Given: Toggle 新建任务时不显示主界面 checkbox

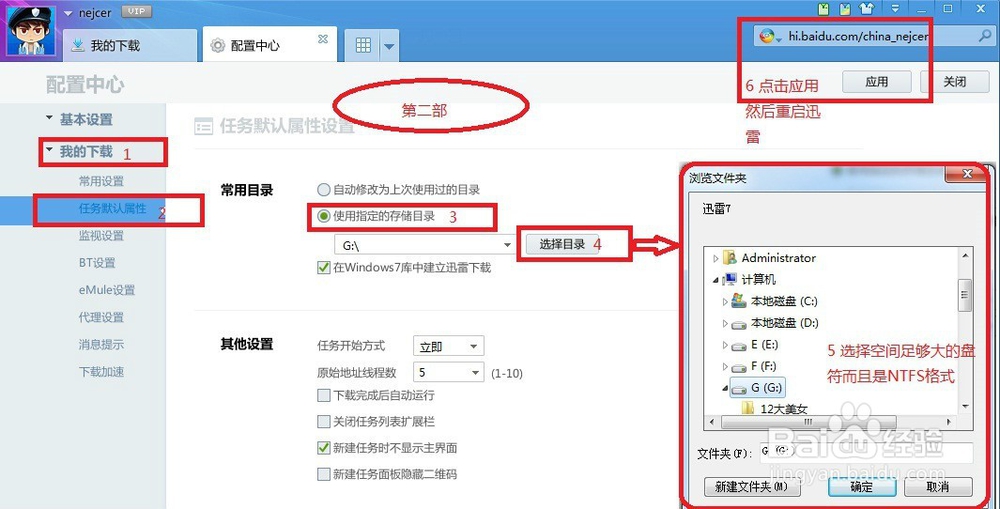Looking at the screenshot, I should (x=323, y=448).
